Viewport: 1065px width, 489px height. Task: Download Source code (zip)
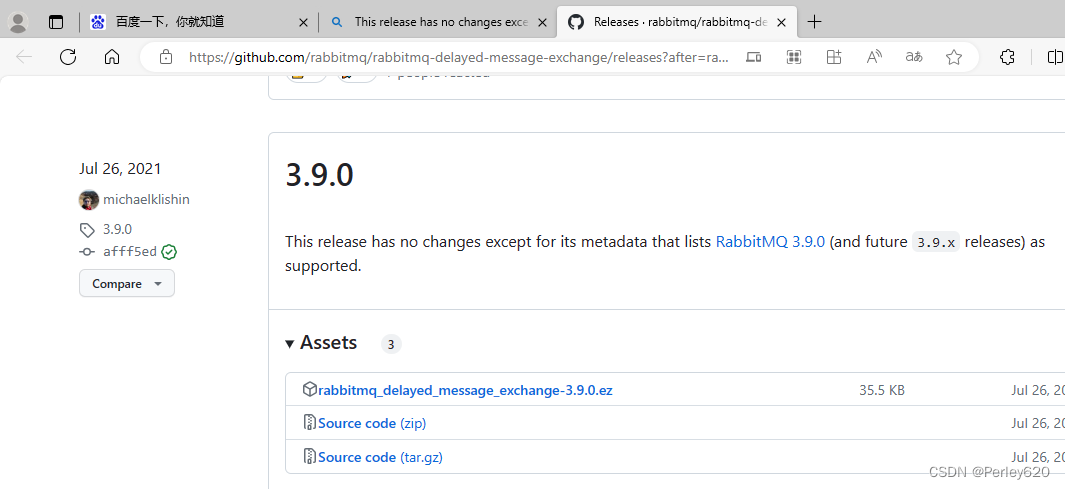pos(372,423)
